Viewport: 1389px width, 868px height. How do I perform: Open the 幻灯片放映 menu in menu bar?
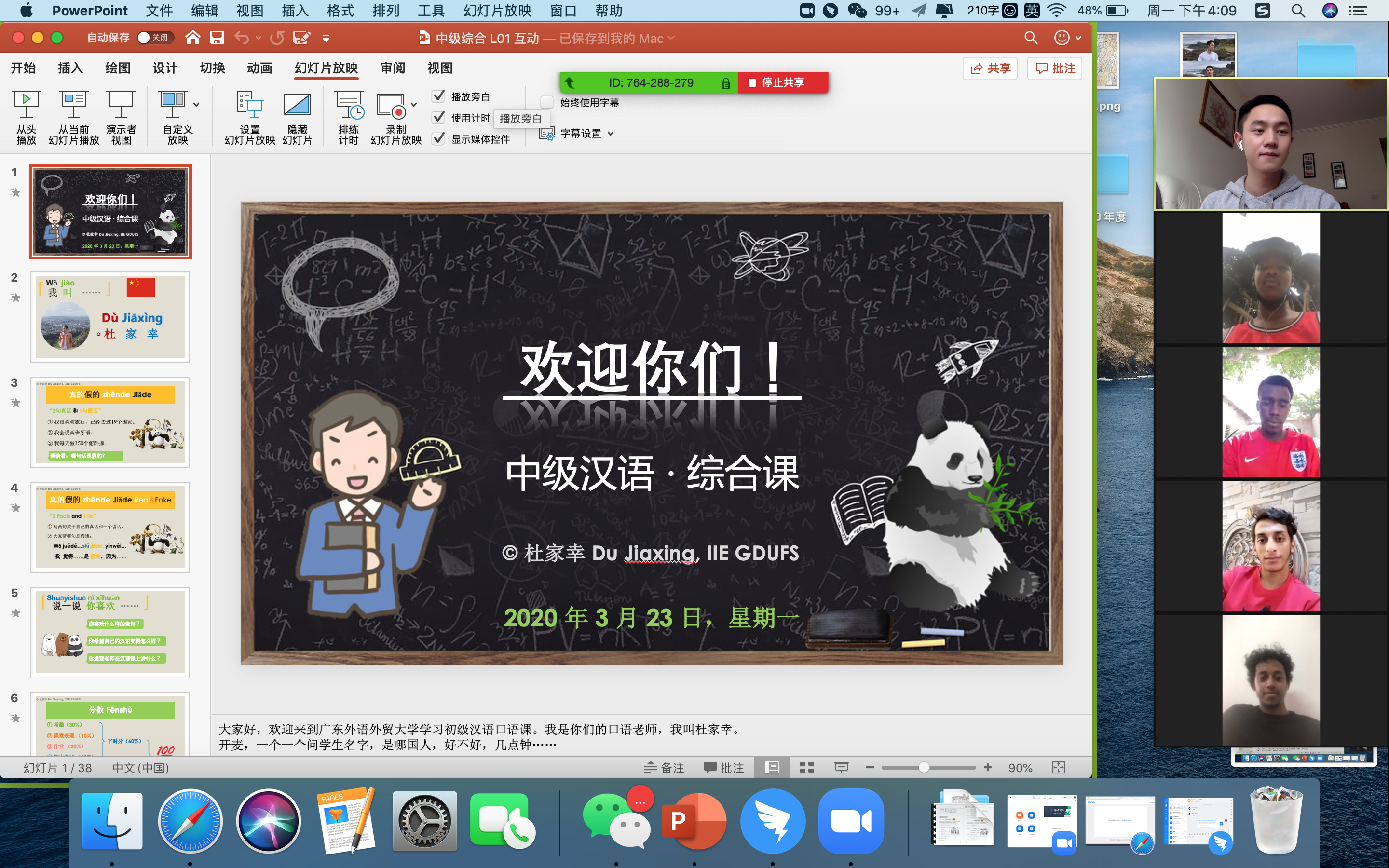[x=497, y=10]
